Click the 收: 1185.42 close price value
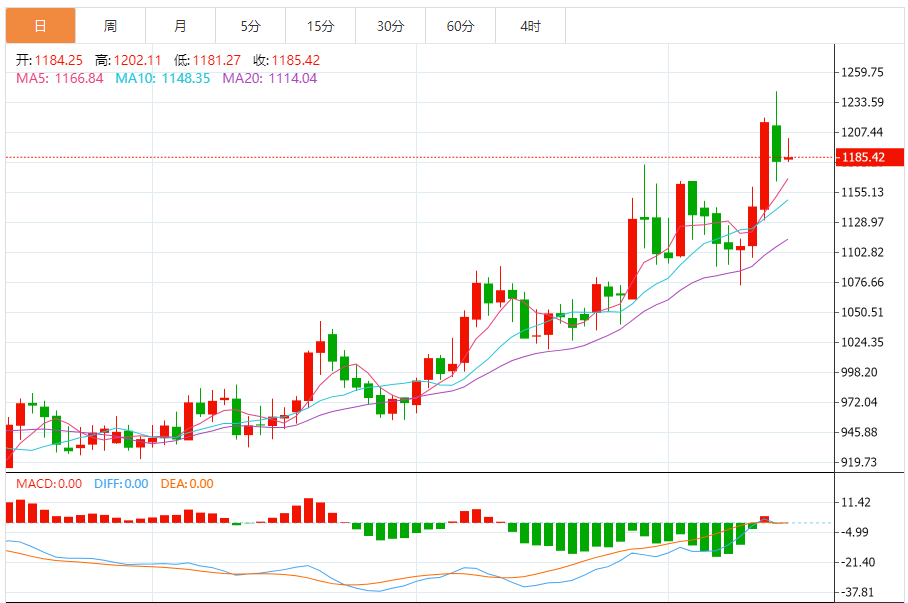This screenshot has height=603, width=908. (x=287, y=60)
